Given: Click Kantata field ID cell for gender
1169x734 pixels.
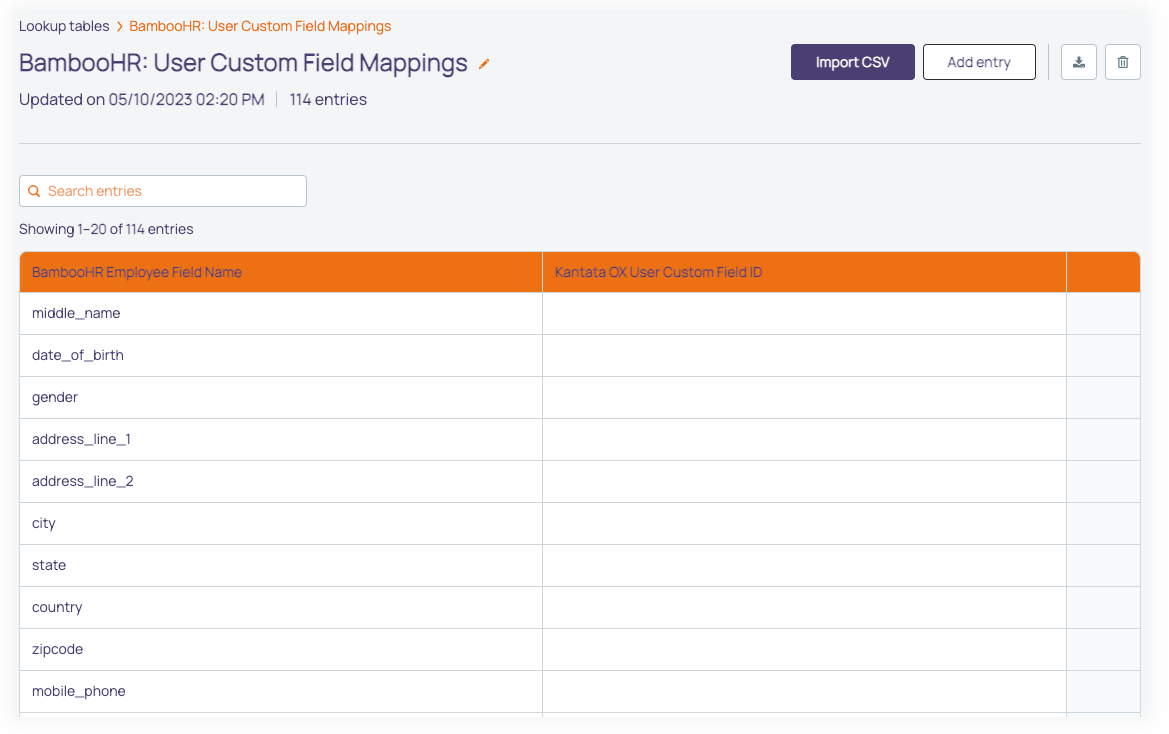Looking at the screenshot, I should pyautogui.click(x=804, y=397).
